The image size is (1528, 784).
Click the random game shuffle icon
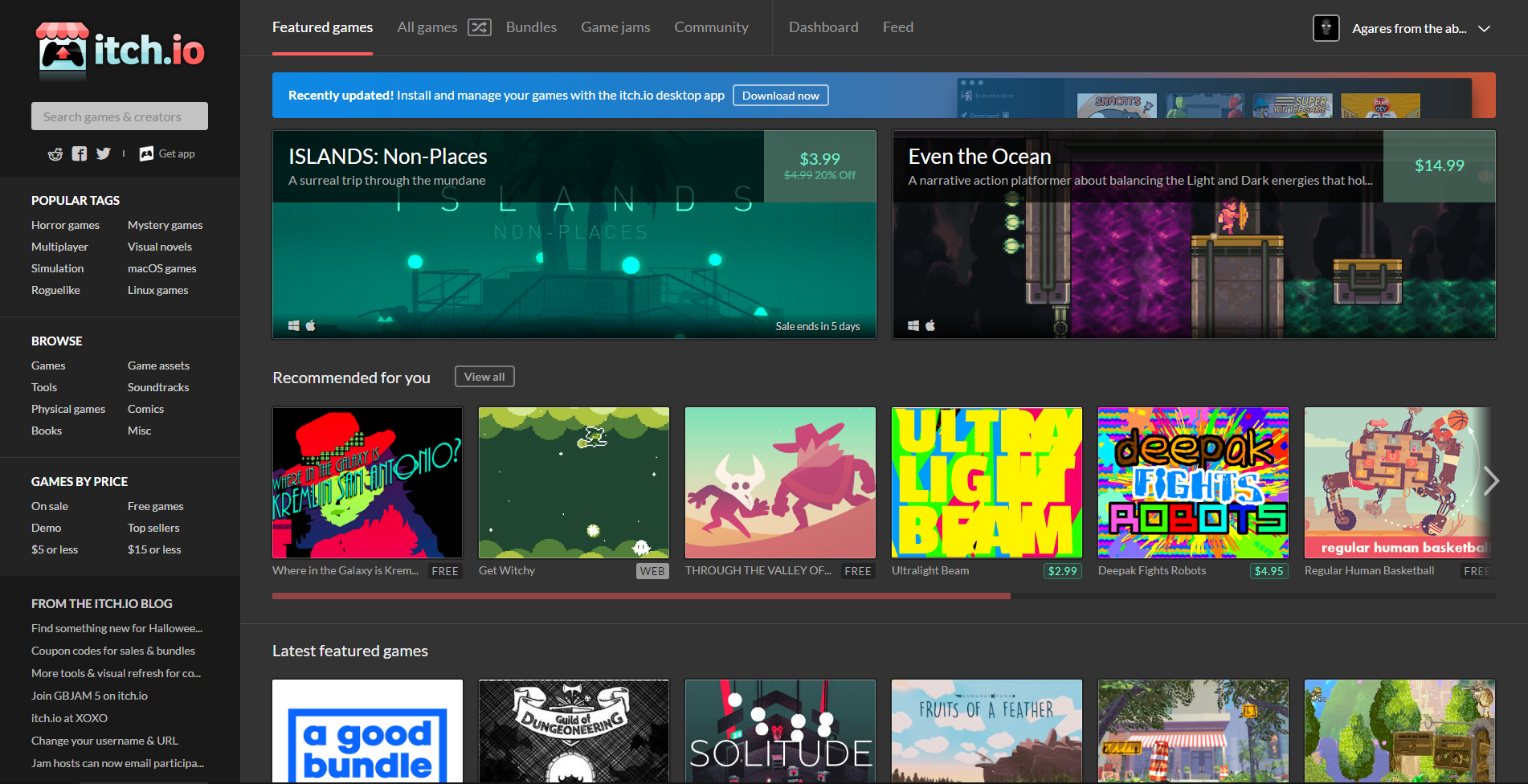(x=480, y=27)
